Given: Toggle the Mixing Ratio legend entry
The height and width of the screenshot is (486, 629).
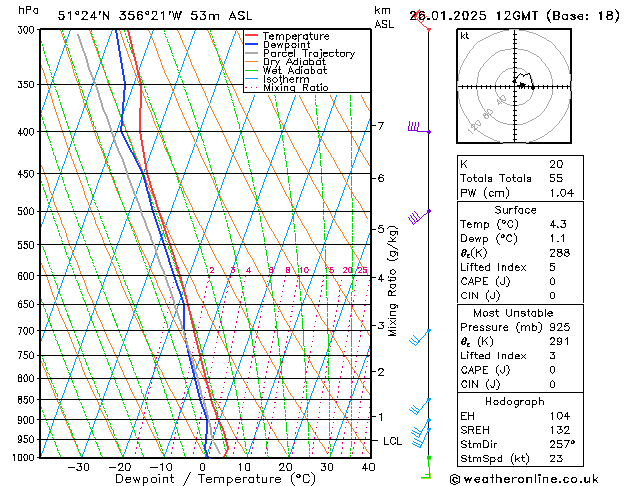Looking at the screenshot, I should (296, 88).
